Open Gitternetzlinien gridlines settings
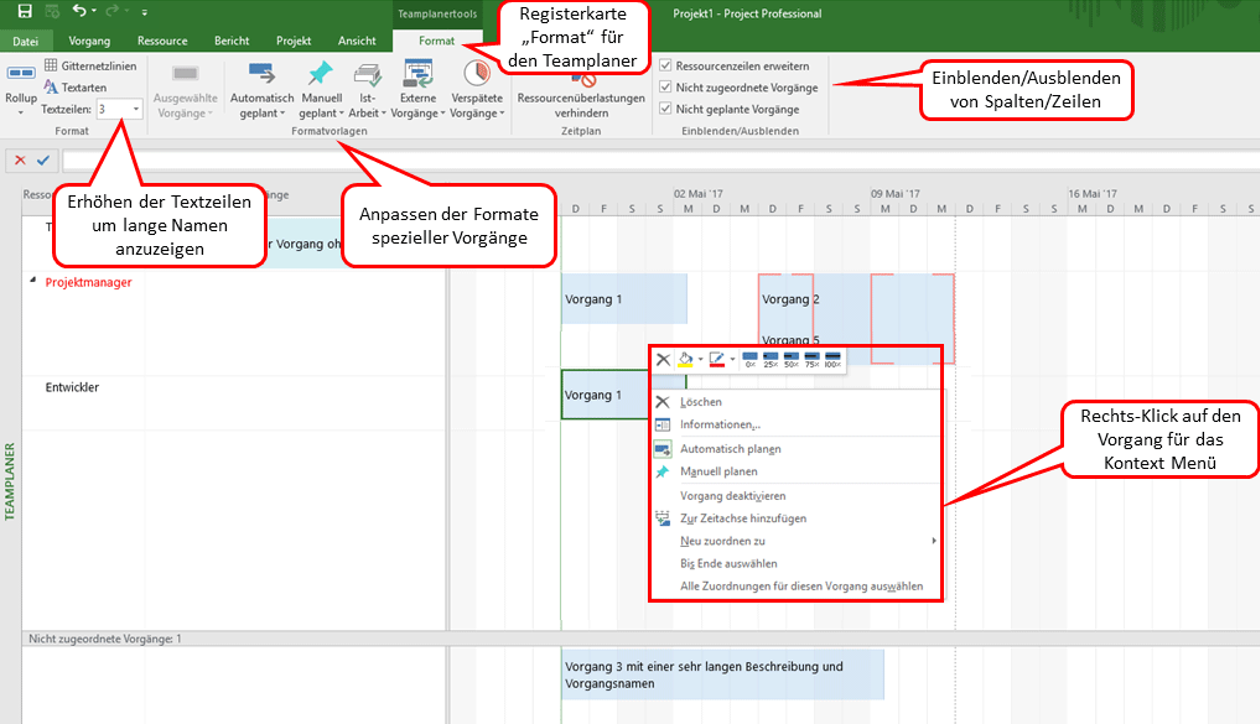The image size is (1260, 724). pos(91,66)
